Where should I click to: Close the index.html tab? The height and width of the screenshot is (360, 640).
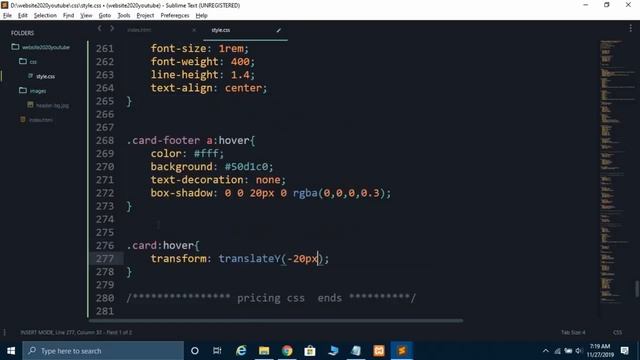(194, 30)
